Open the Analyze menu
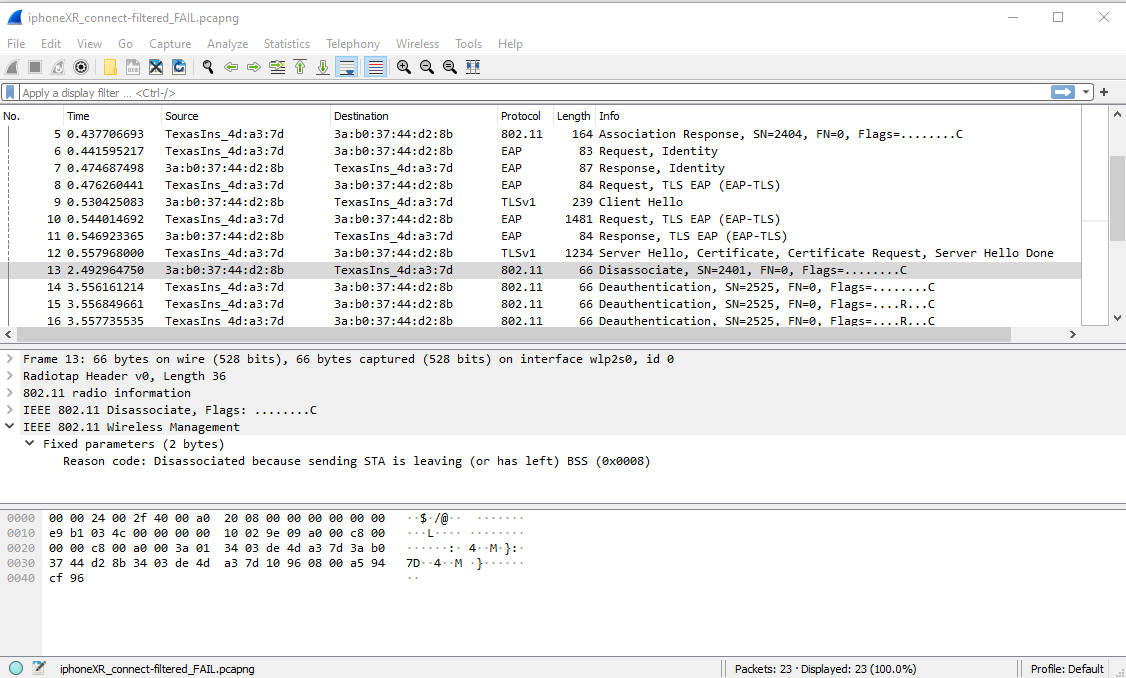This screenshot has width=1126, height=678. point(227,44)
